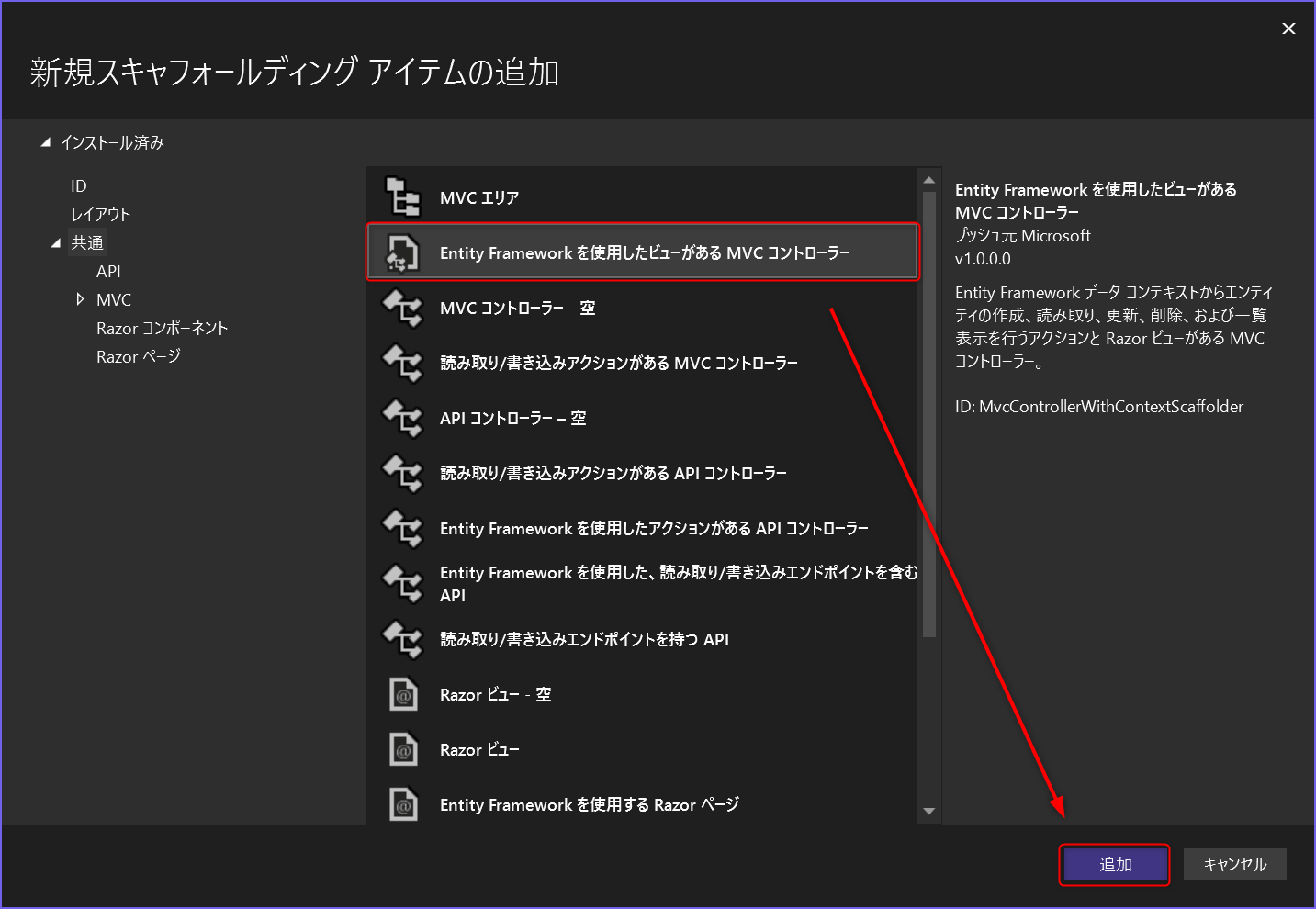
Task: Select the Razor コンポーネント category
Action: 162,328
